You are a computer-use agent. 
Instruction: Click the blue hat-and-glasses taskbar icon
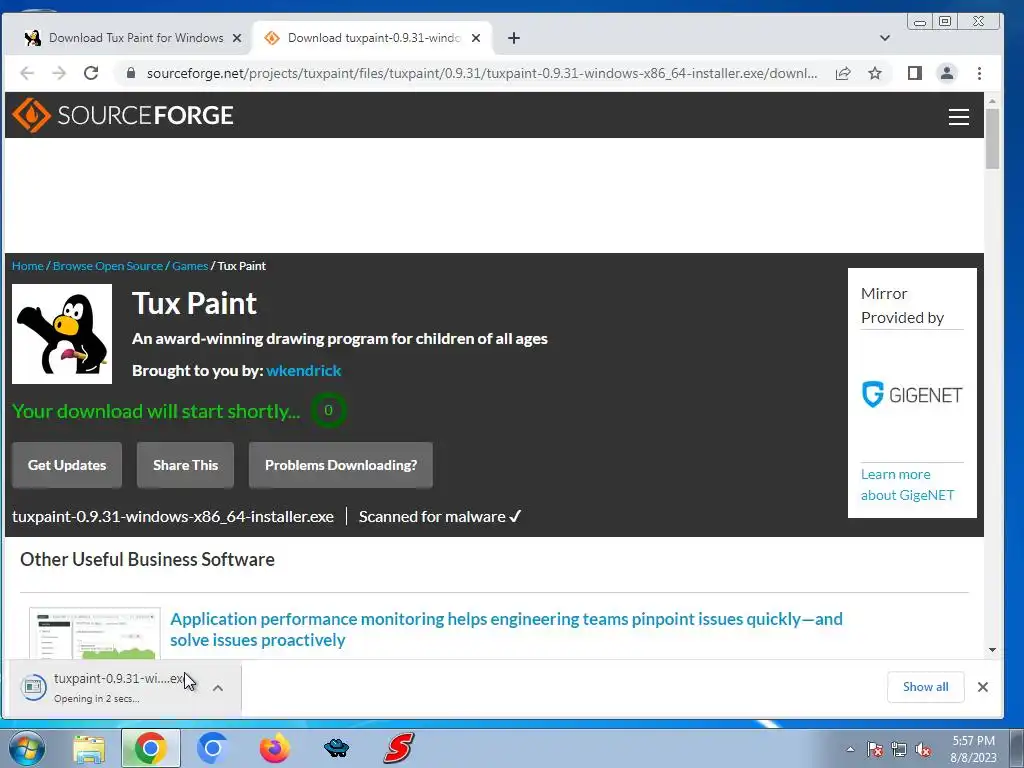[336, 748]
